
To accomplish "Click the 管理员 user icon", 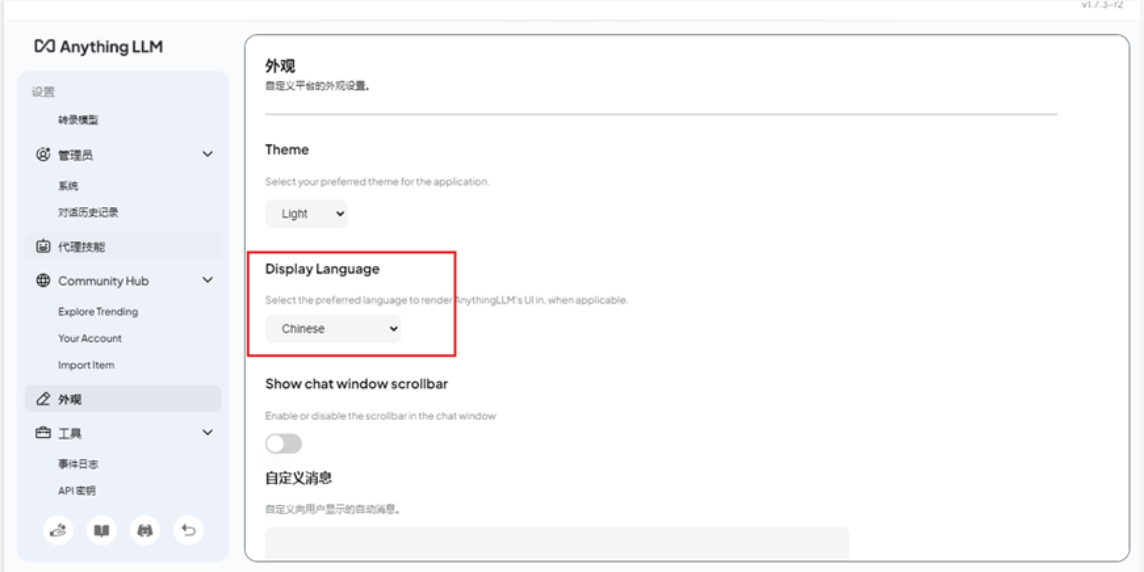I will point(42,155).
